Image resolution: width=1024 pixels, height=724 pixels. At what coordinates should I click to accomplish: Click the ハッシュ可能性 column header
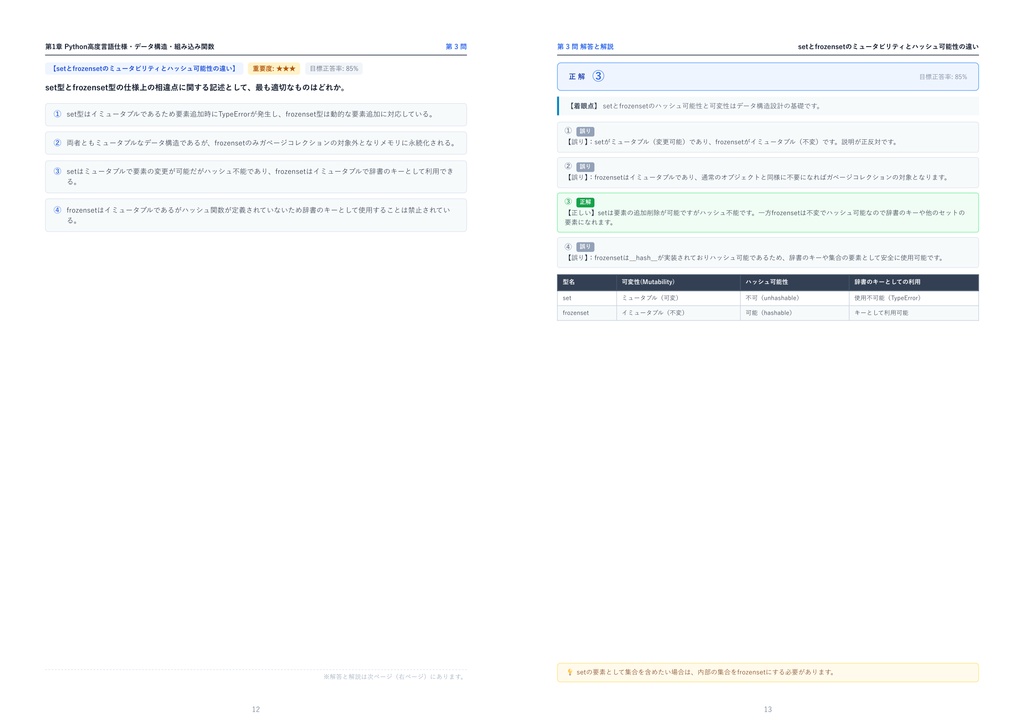pyautogui.click(x=794, y=282)
